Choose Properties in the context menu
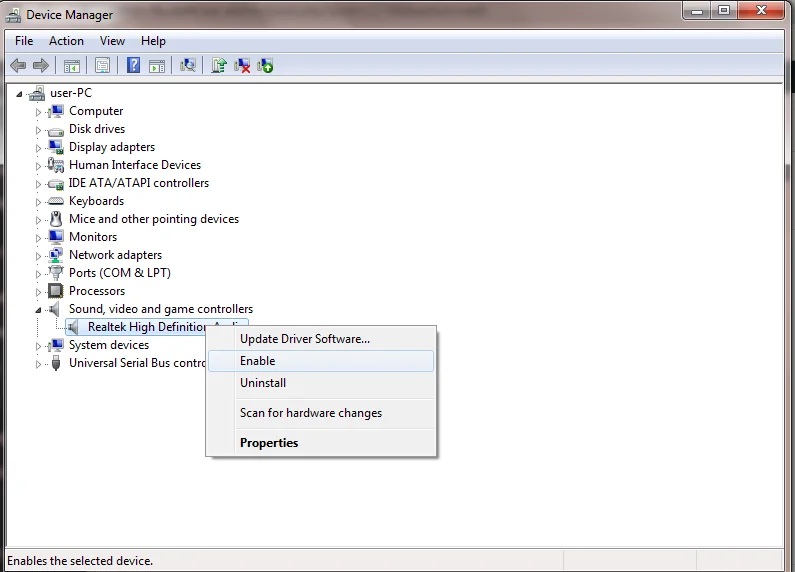795x572 pixels. pyautogui.click(x=321, y=443)
